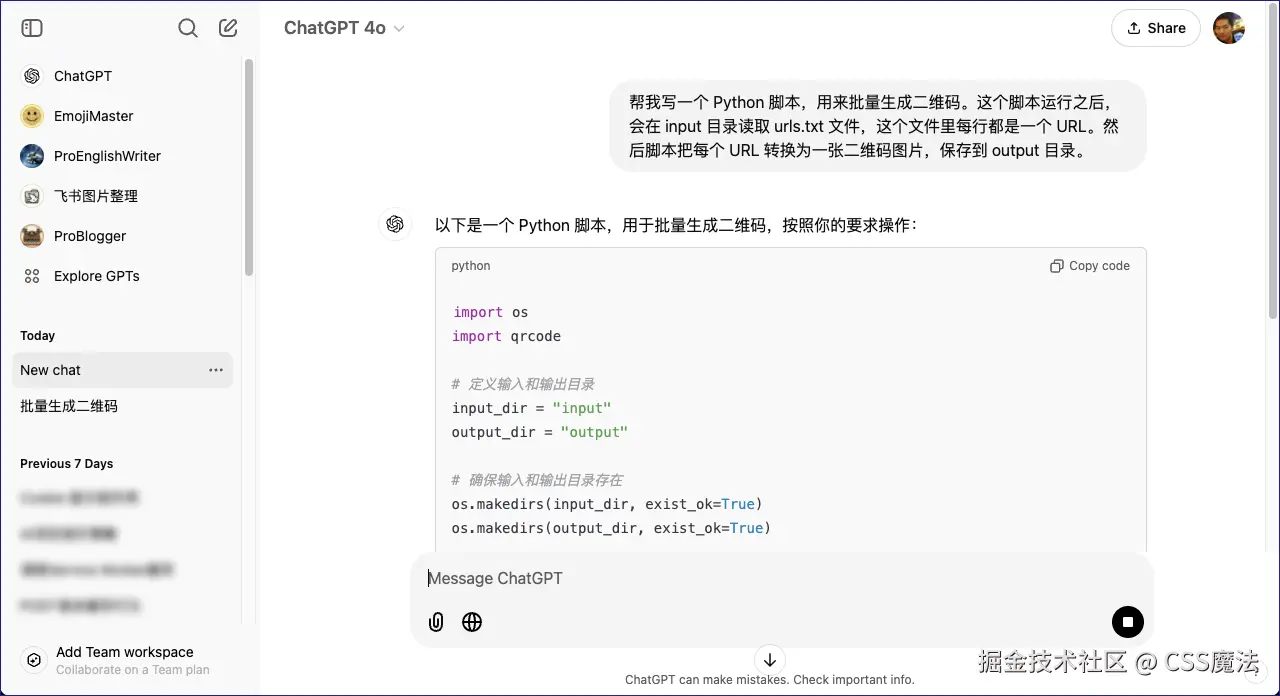
Task: Click the 'input_dir = "input"' code line
Action: point(531,408)
